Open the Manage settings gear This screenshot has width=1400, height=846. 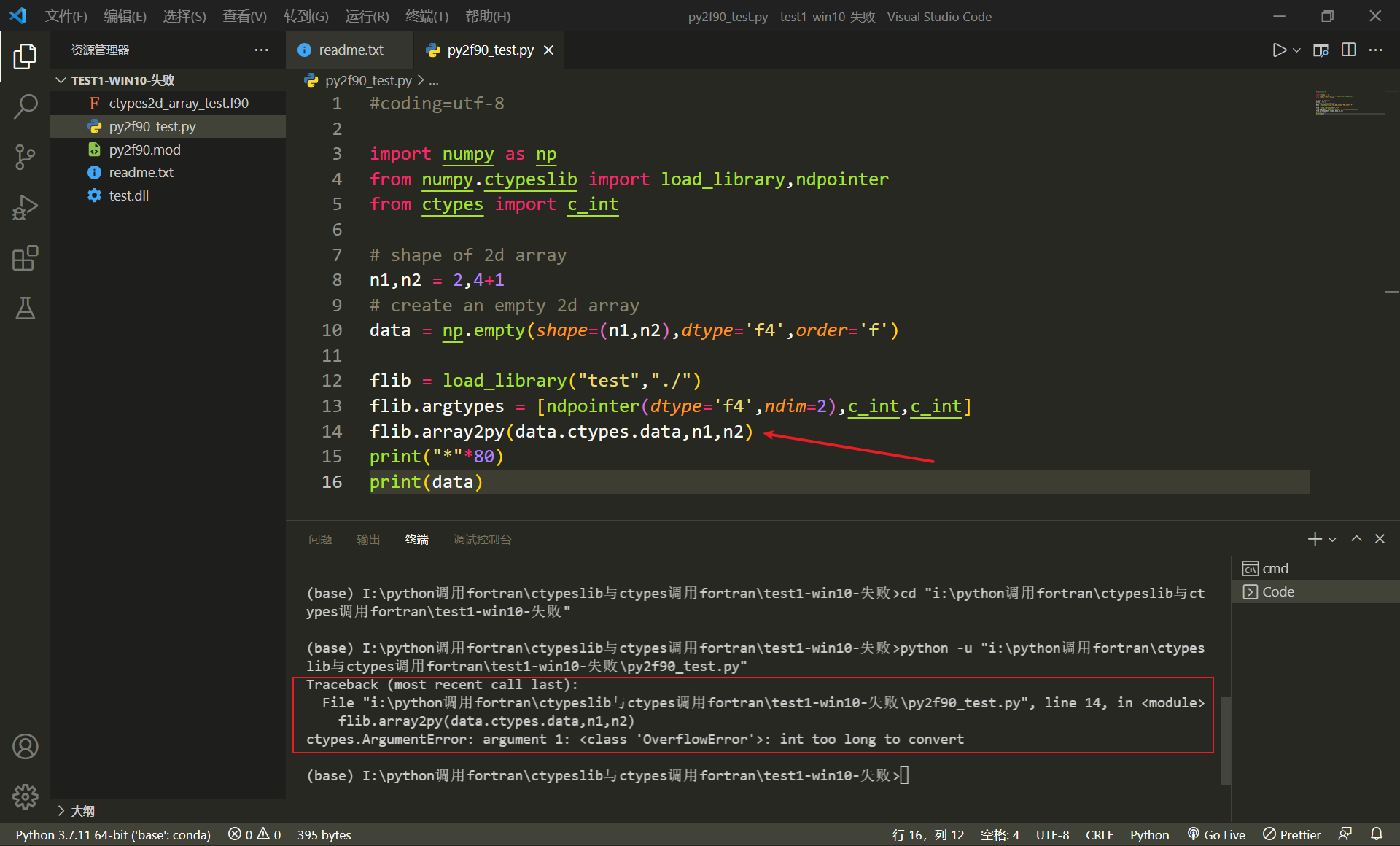point(25,796)
